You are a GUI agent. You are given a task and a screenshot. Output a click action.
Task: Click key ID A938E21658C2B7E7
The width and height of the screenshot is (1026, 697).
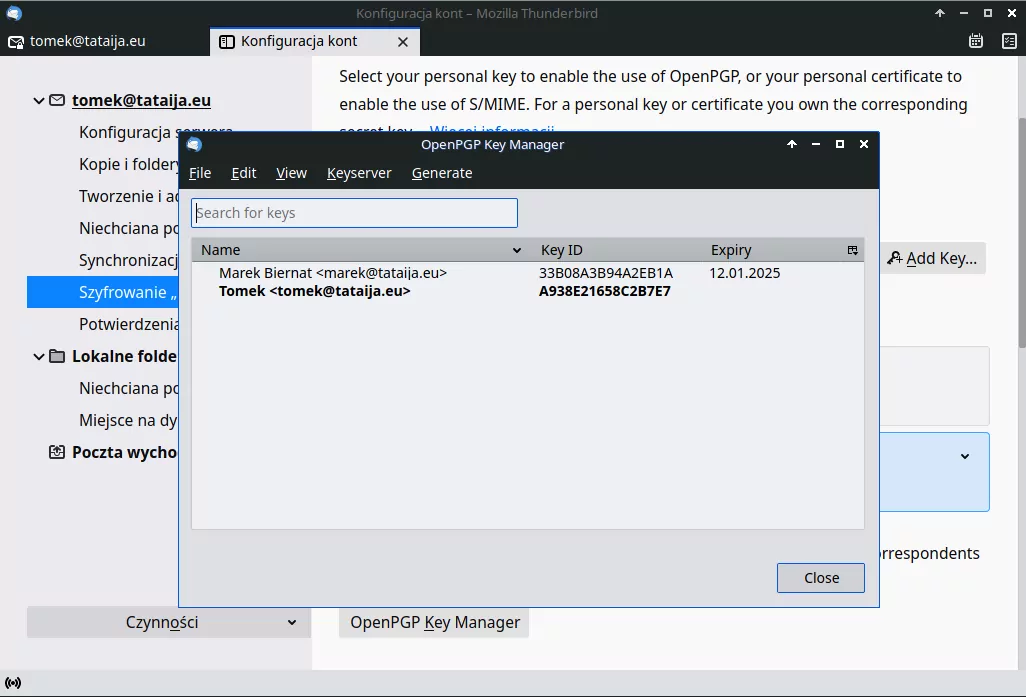[x=605, y=291]
